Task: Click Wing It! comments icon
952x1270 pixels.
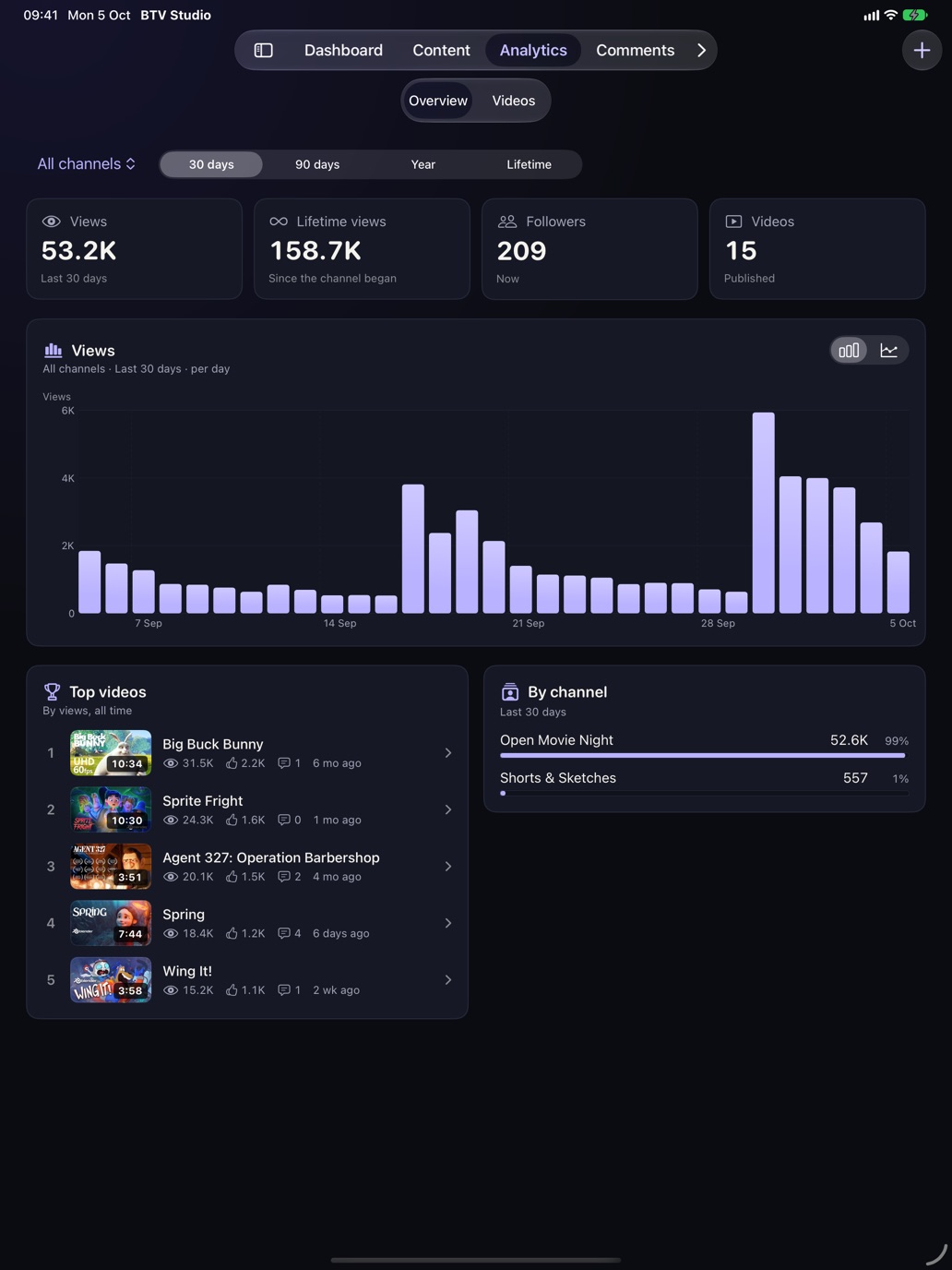Action: 284,990
